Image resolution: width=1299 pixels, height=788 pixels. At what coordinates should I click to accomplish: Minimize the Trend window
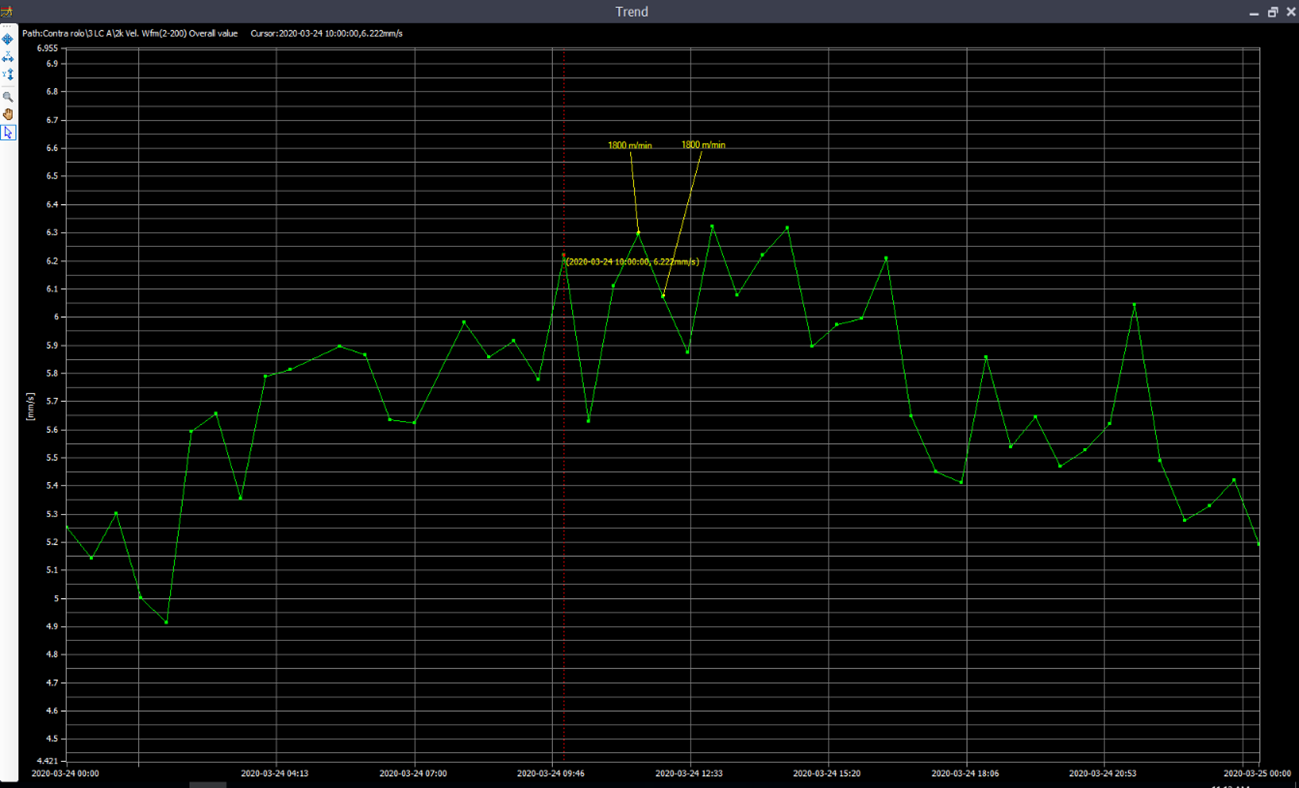click(1254, 12)
